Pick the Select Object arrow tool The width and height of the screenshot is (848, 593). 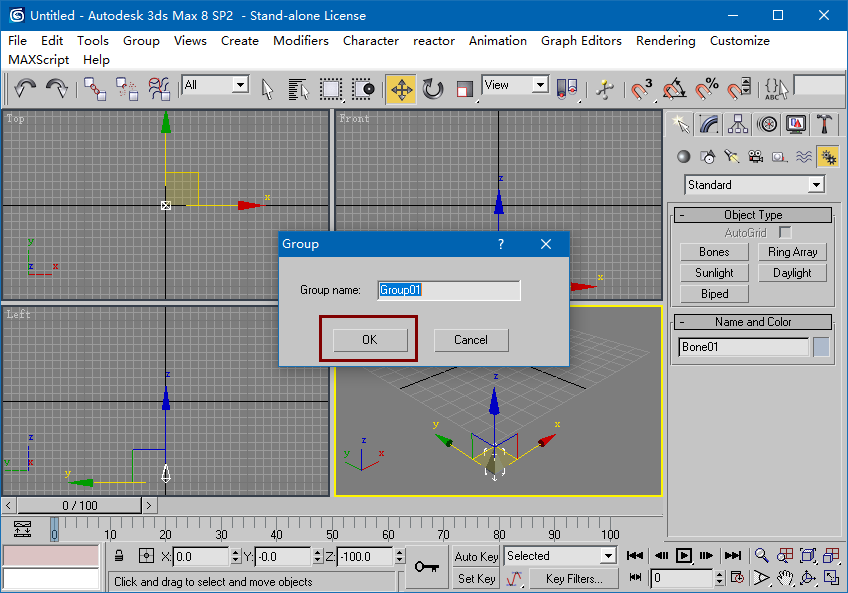pos(267,89)
